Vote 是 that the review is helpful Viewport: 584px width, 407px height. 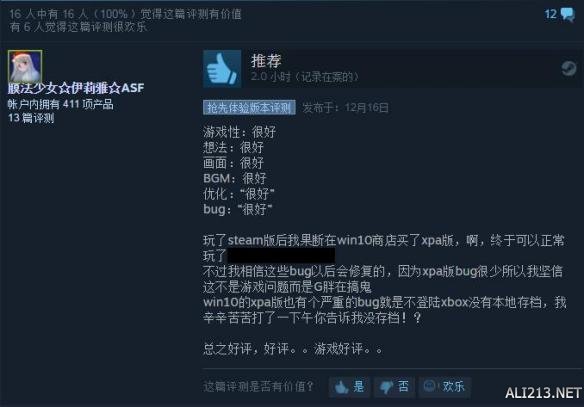click(x=349, y=387)
